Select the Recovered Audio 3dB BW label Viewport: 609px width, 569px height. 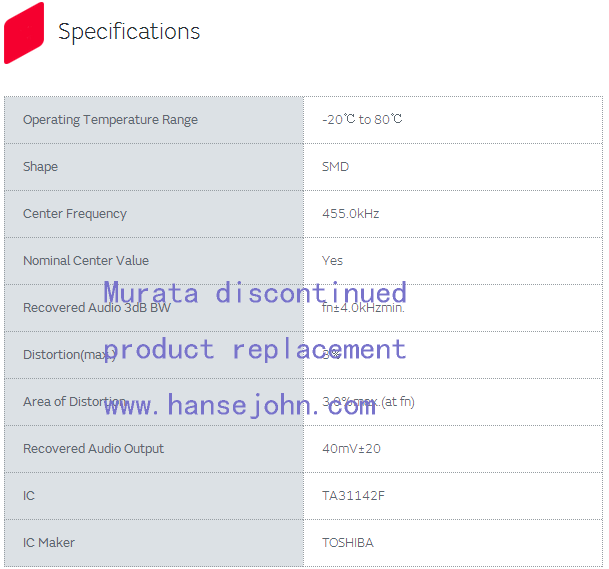[97, 308]
